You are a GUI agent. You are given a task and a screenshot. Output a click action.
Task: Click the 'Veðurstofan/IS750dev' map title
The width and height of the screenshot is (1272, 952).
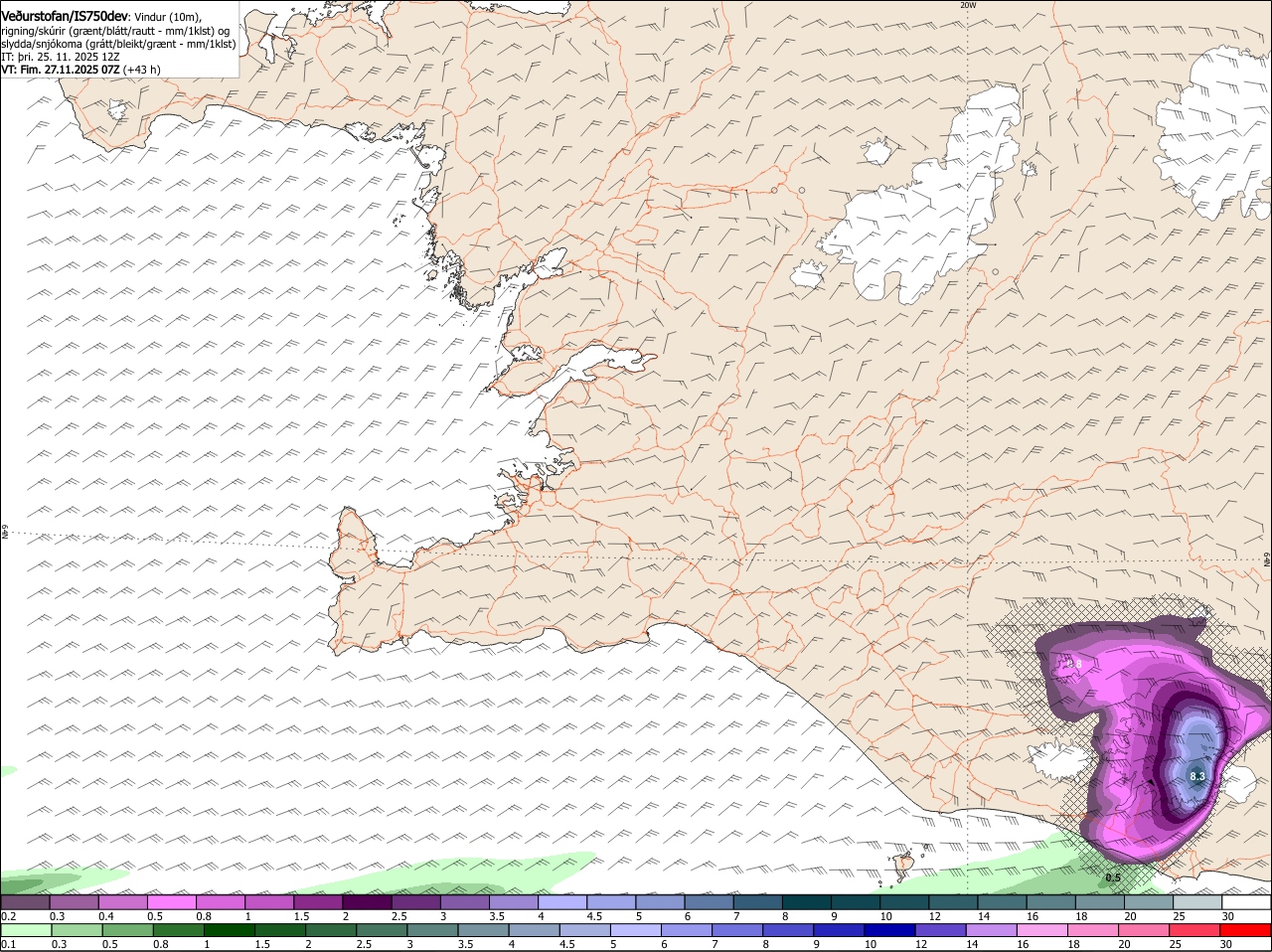[x=65, y=17]
